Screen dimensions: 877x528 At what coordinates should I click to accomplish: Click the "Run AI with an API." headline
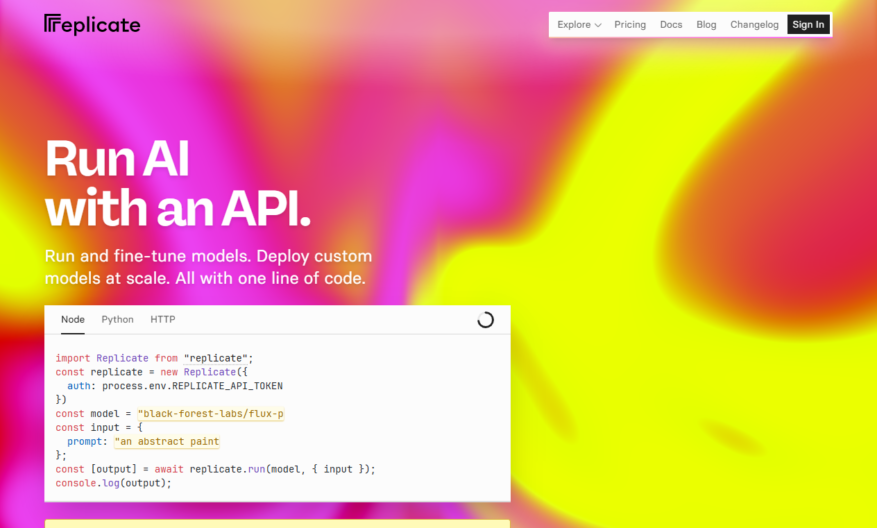tap(177, 183)
